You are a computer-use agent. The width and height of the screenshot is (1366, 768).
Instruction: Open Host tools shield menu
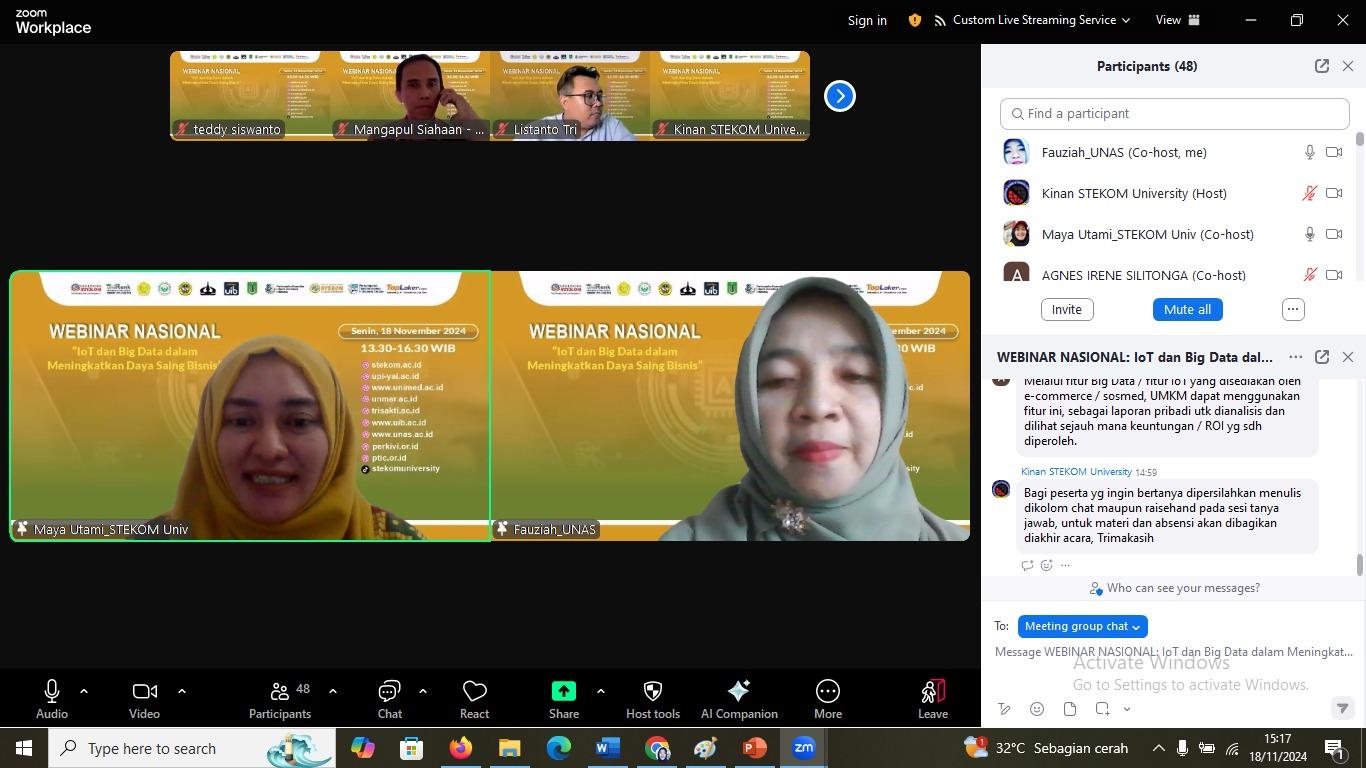(653, 699)
